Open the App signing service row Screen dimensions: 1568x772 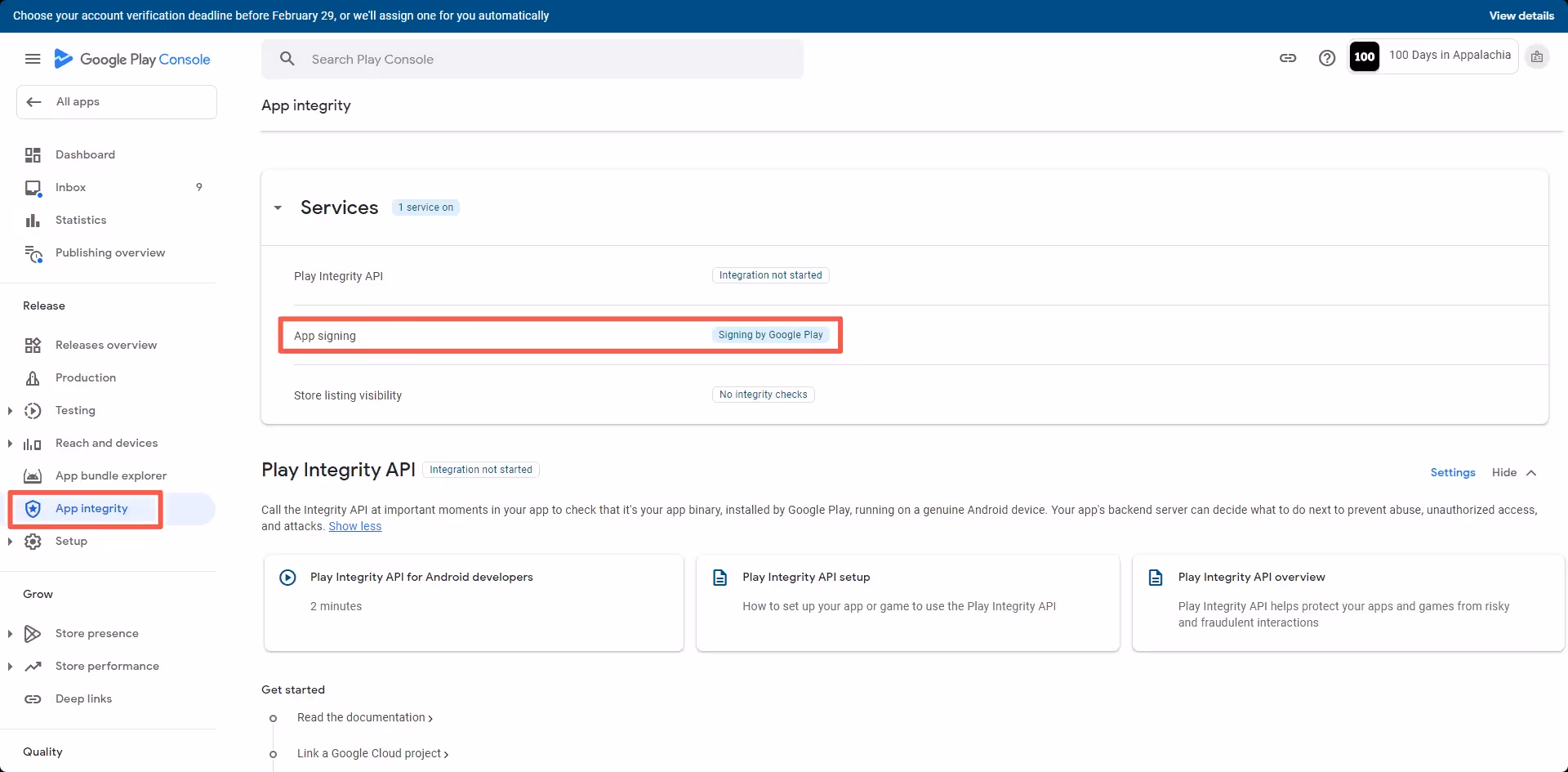tap(905, 335)
